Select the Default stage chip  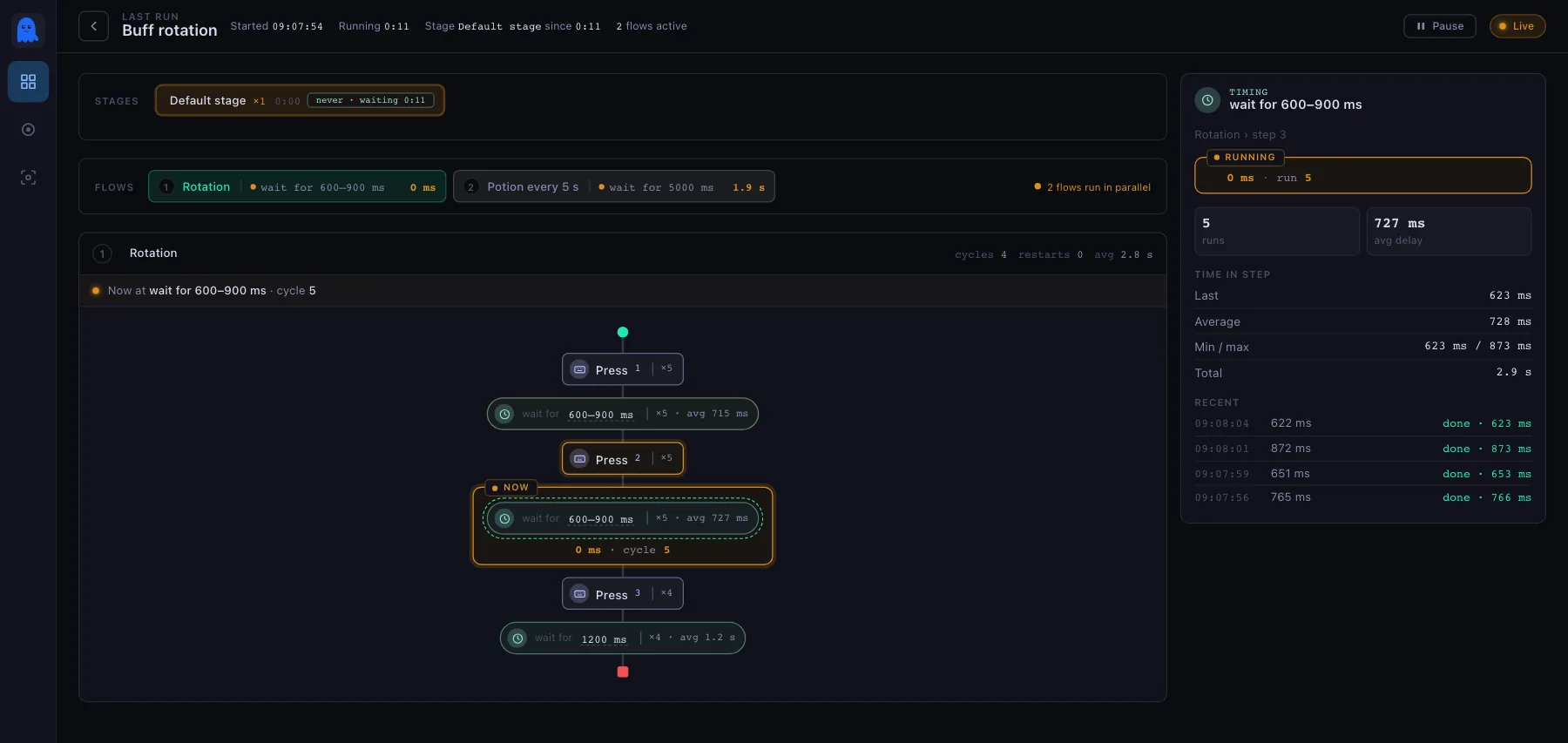(300, 100)
